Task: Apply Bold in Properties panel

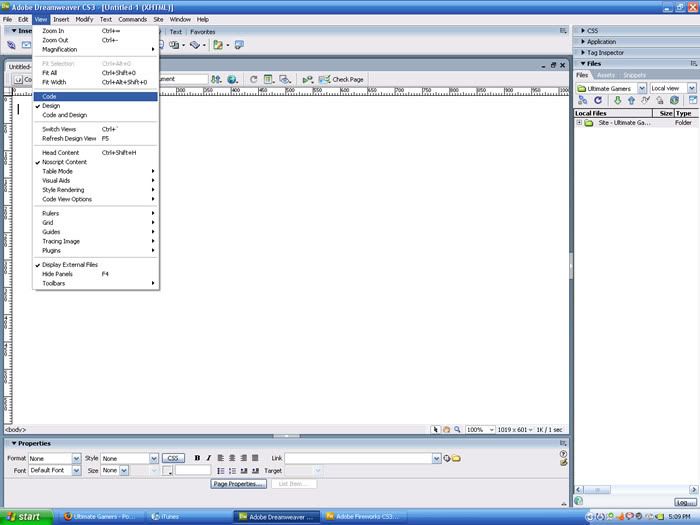Action: click(x=197, y=458)
